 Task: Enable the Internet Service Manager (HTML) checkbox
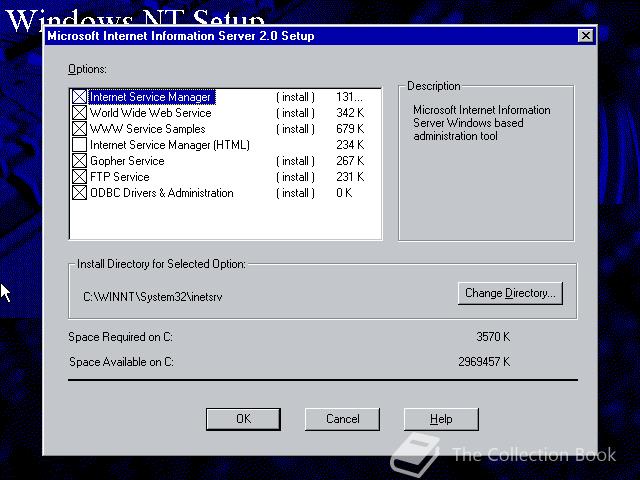point(79,144)
